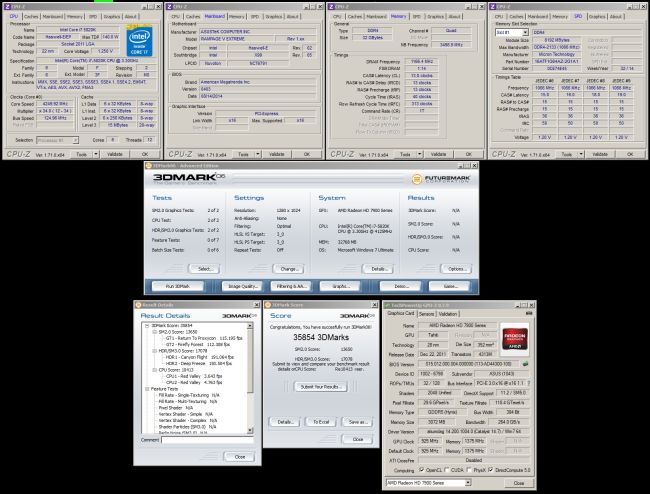650x494 pixels.
Task: Open the Tools arrow in the Memory CPU-Z window
Action: [x=420, y=154]
